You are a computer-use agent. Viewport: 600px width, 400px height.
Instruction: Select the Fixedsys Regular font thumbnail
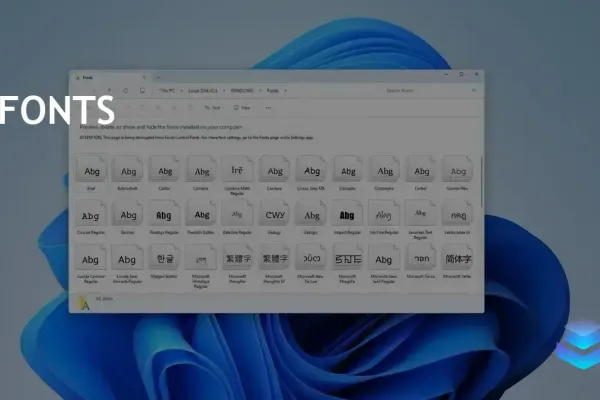pos(164,213)
